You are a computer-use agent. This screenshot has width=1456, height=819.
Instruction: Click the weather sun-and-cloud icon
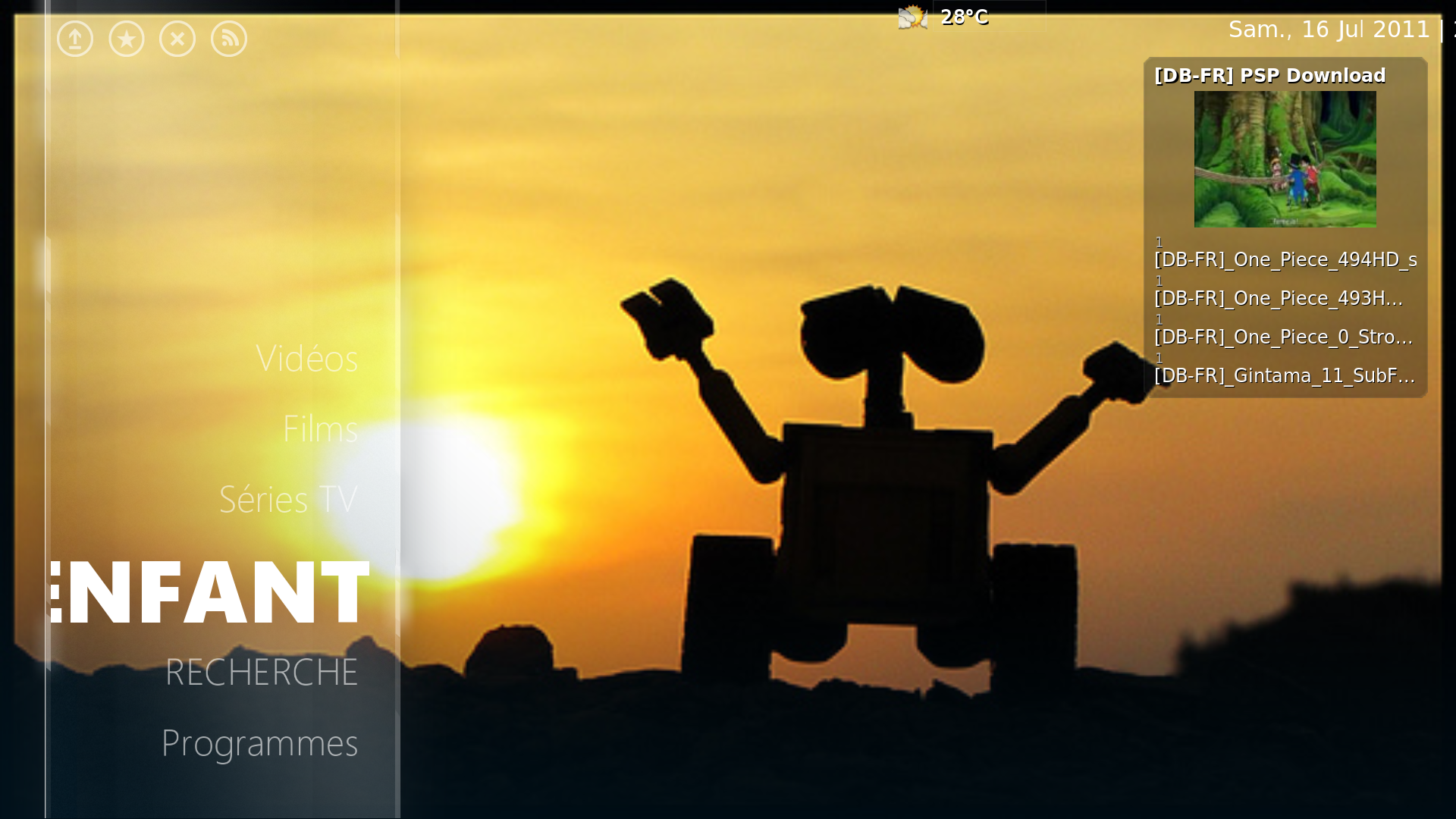pos(913,17)
